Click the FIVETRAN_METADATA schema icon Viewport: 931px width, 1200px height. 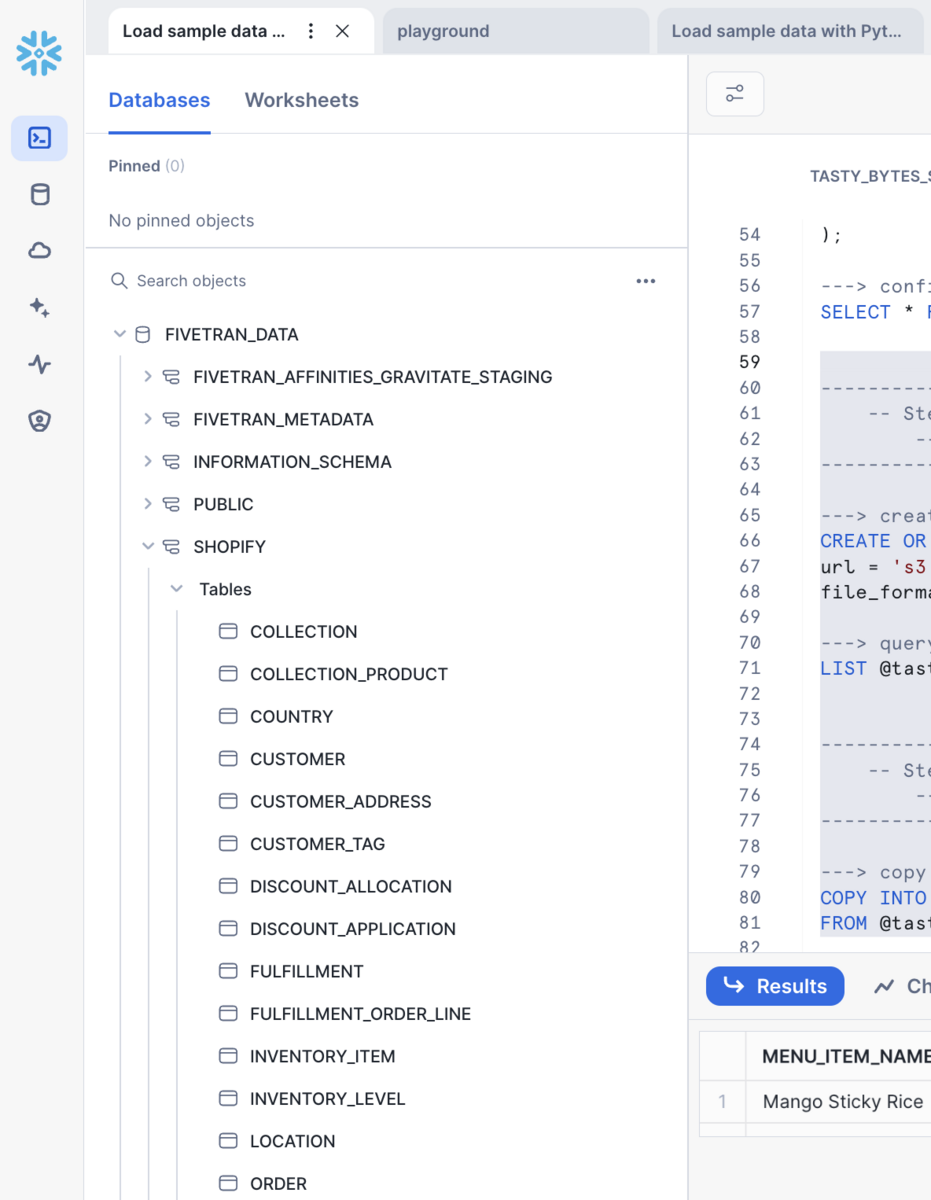pos(171,419)
